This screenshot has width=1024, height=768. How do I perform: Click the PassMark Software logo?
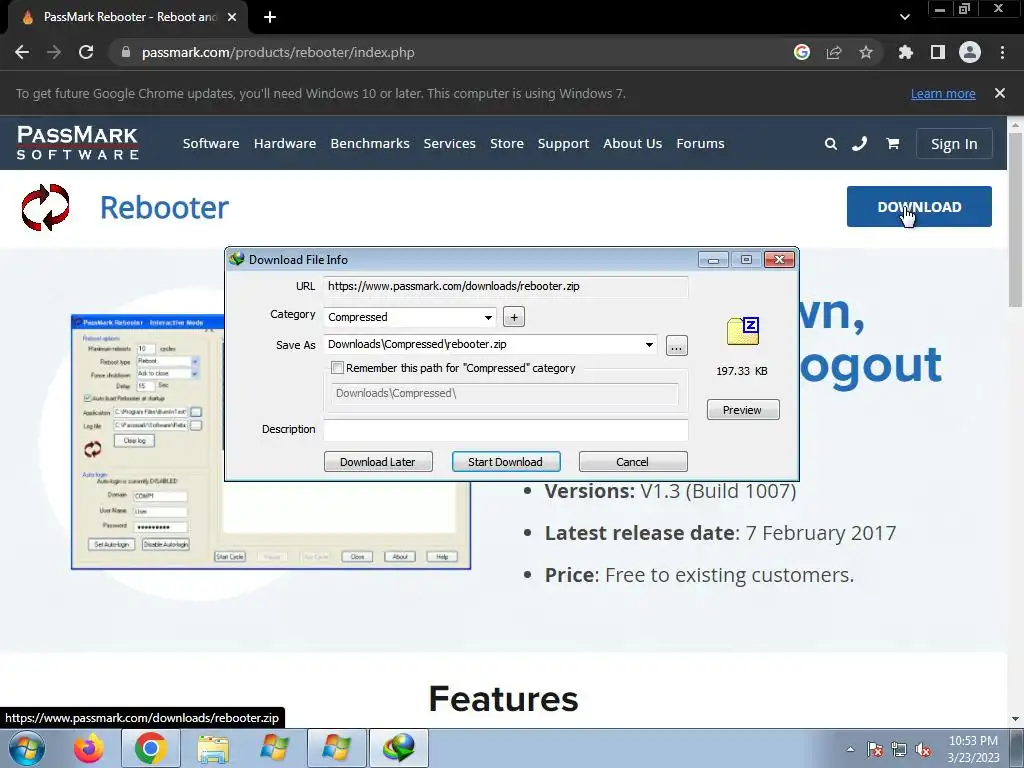point(78,143)
